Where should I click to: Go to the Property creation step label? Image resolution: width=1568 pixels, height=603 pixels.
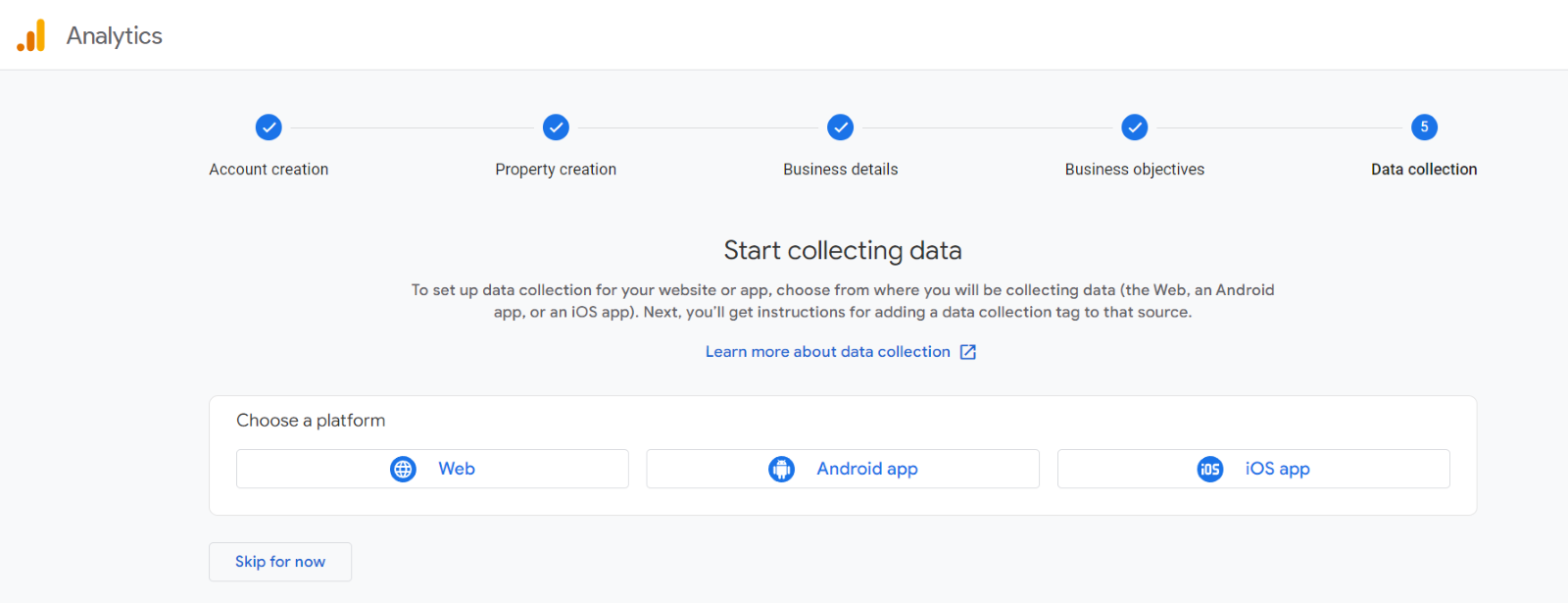point(556,170)
